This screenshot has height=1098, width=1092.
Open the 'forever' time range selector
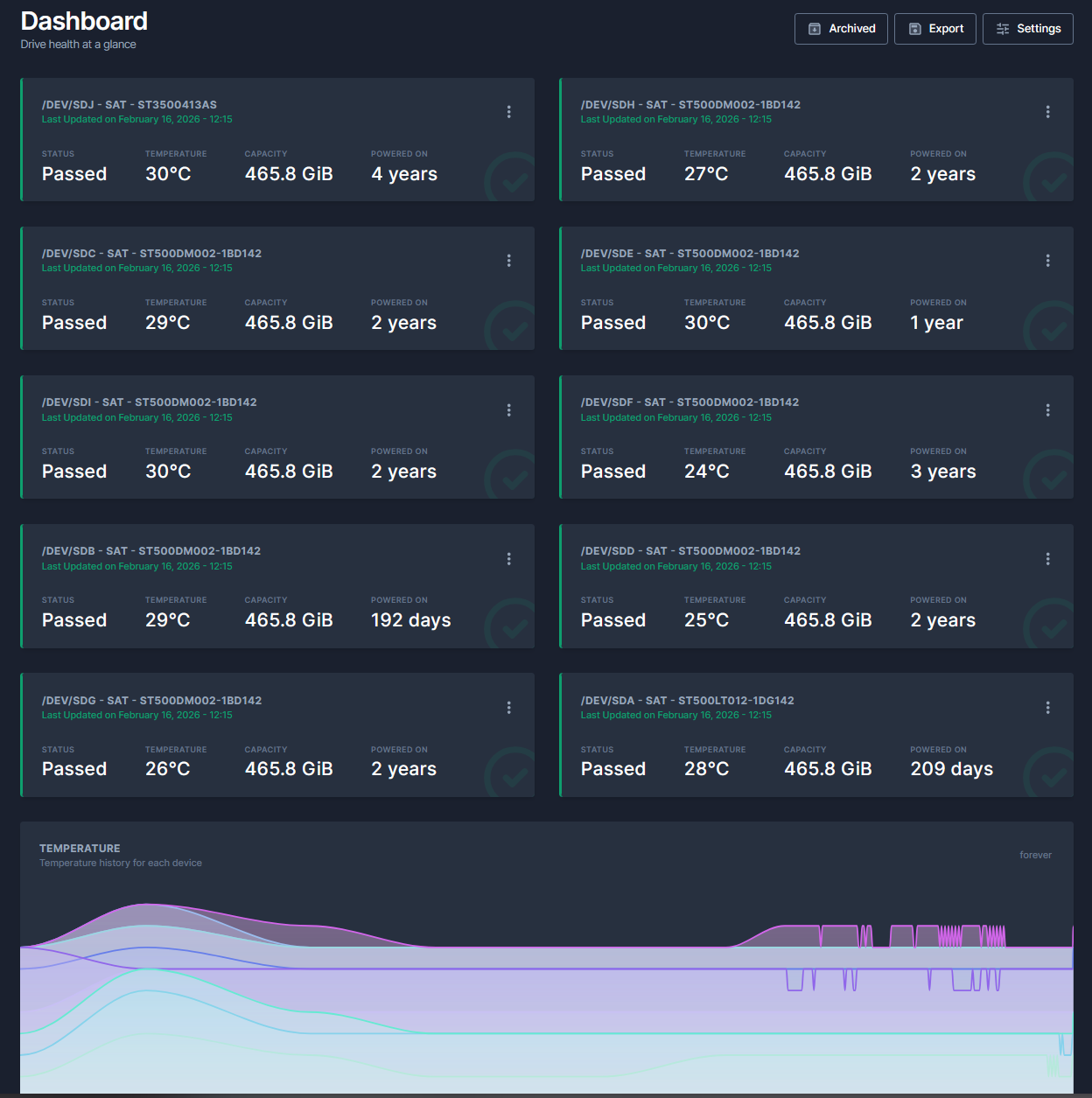[1035, 855]
